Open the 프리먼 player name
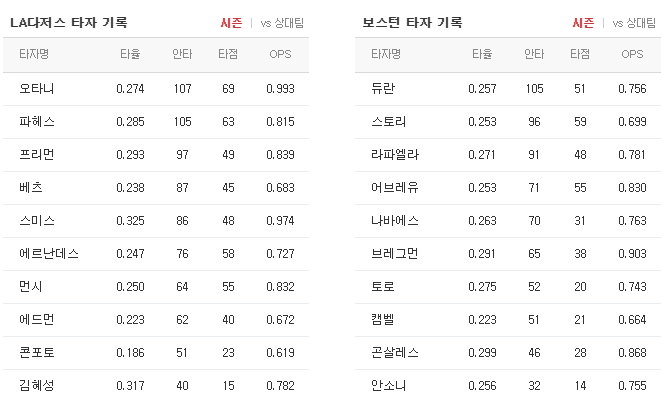 pos(37,154)
